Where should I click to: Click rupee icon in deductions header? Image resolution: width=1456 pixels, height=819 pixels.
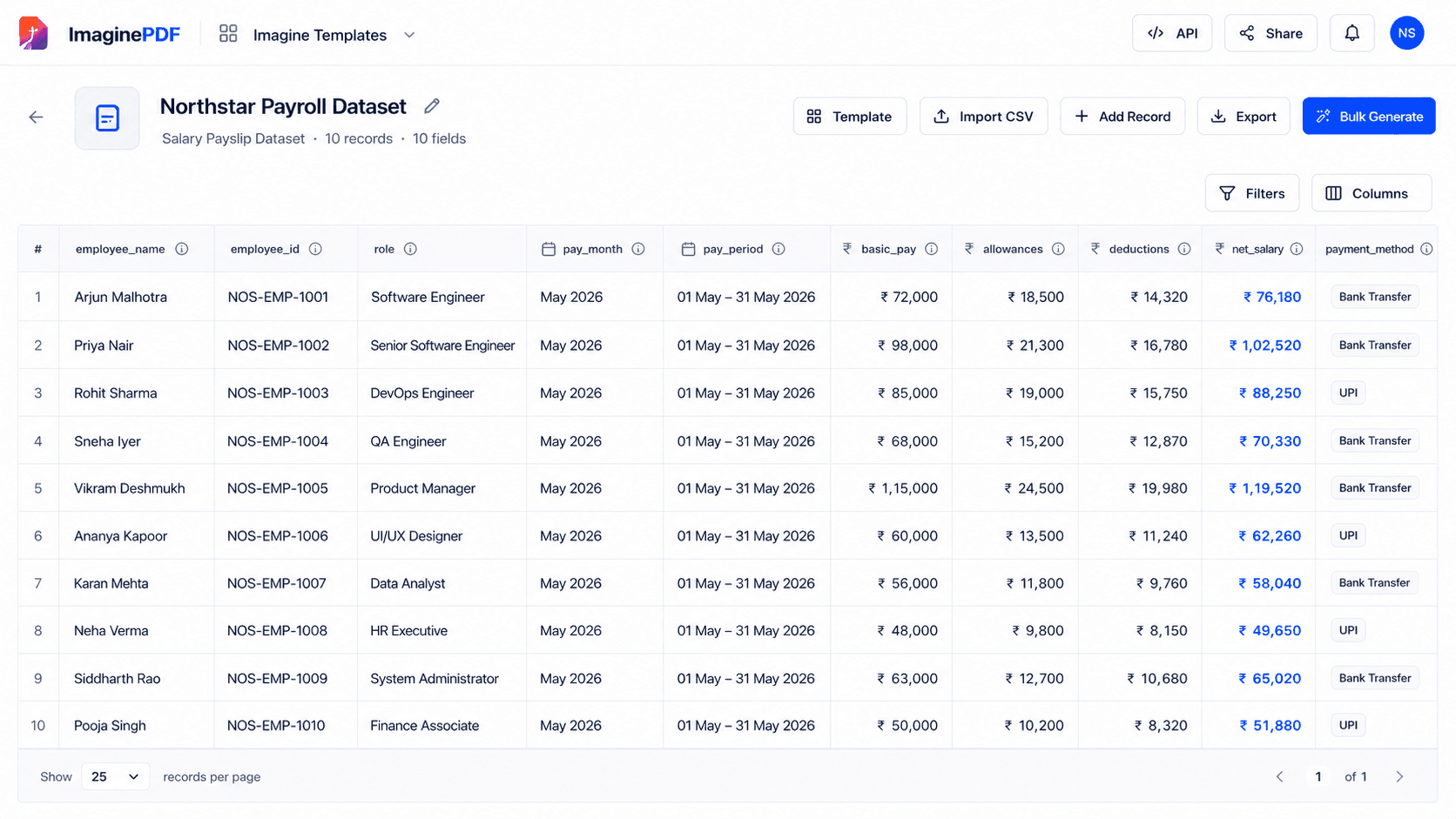pos(1095,249)
